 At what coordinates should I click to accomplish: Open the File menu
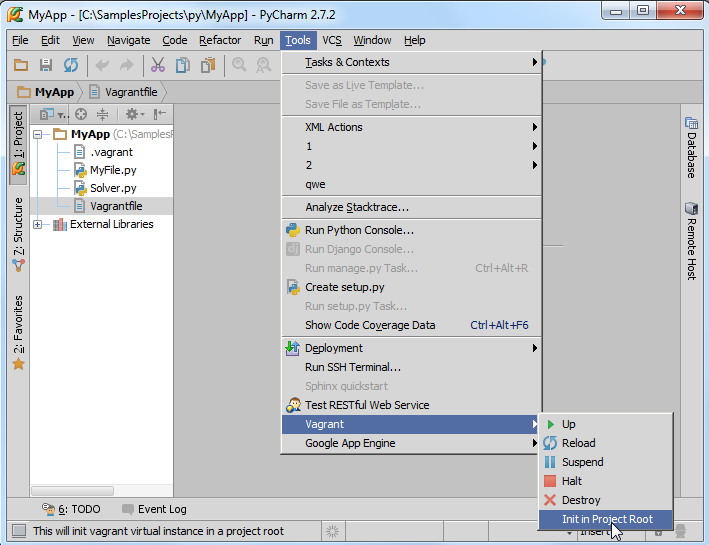[20, 40]
